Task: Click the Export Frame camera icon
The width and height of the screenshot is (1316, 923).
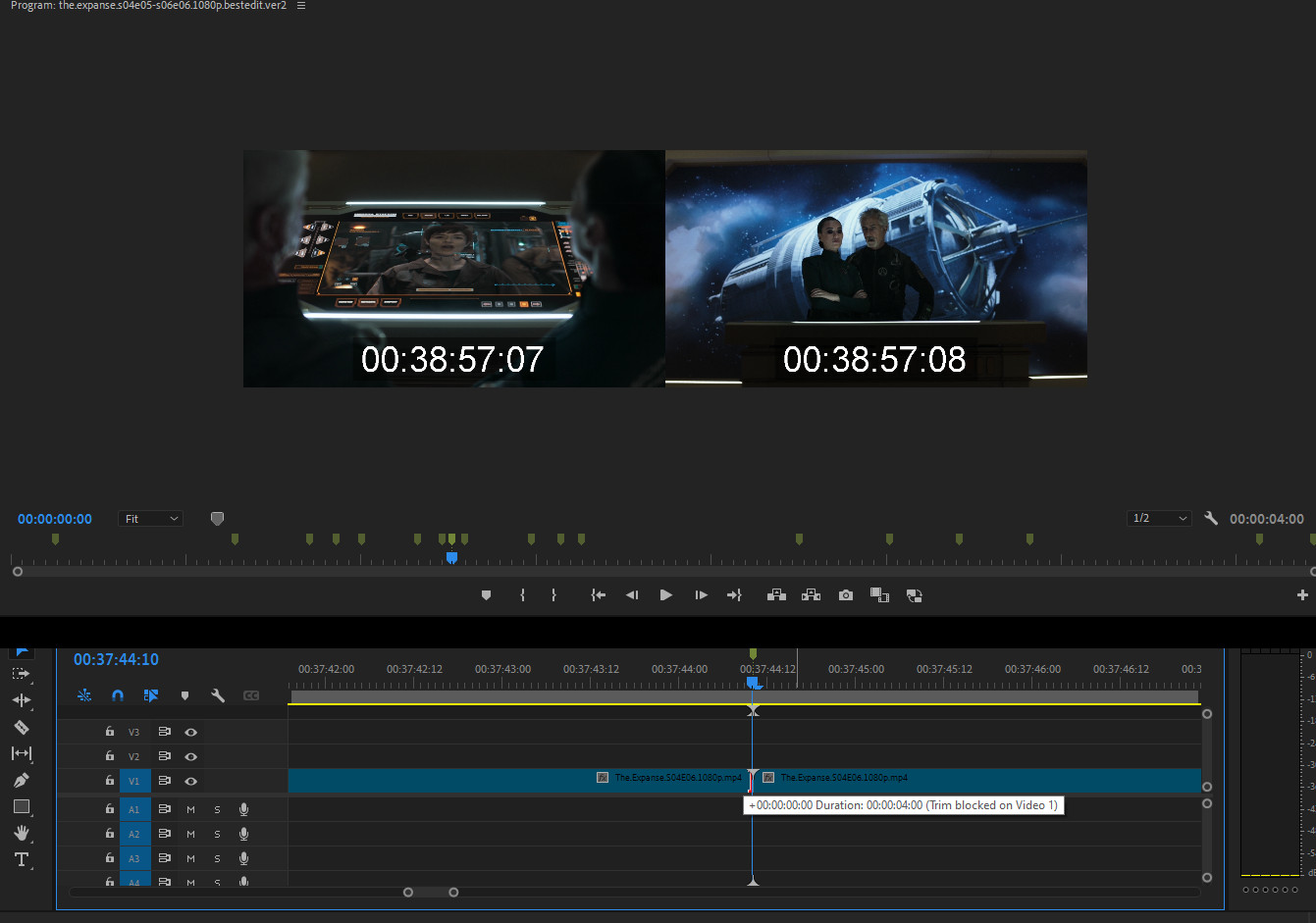Action: pos(845,595)
